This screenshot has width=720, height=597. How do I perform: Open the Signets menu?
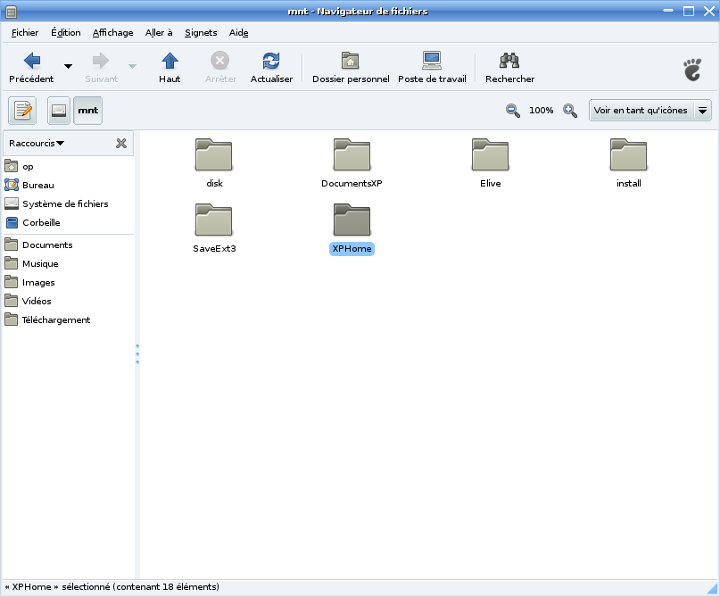[201, 33]
